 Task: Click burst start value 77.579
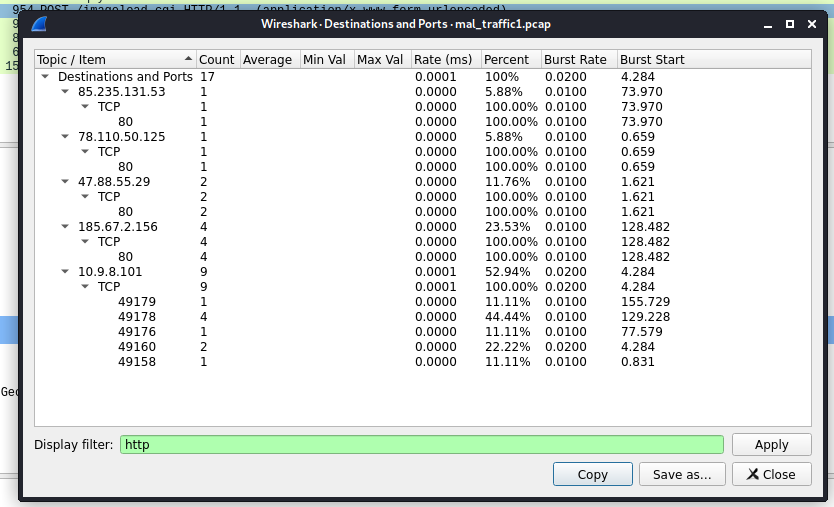(x=641, y=331)
